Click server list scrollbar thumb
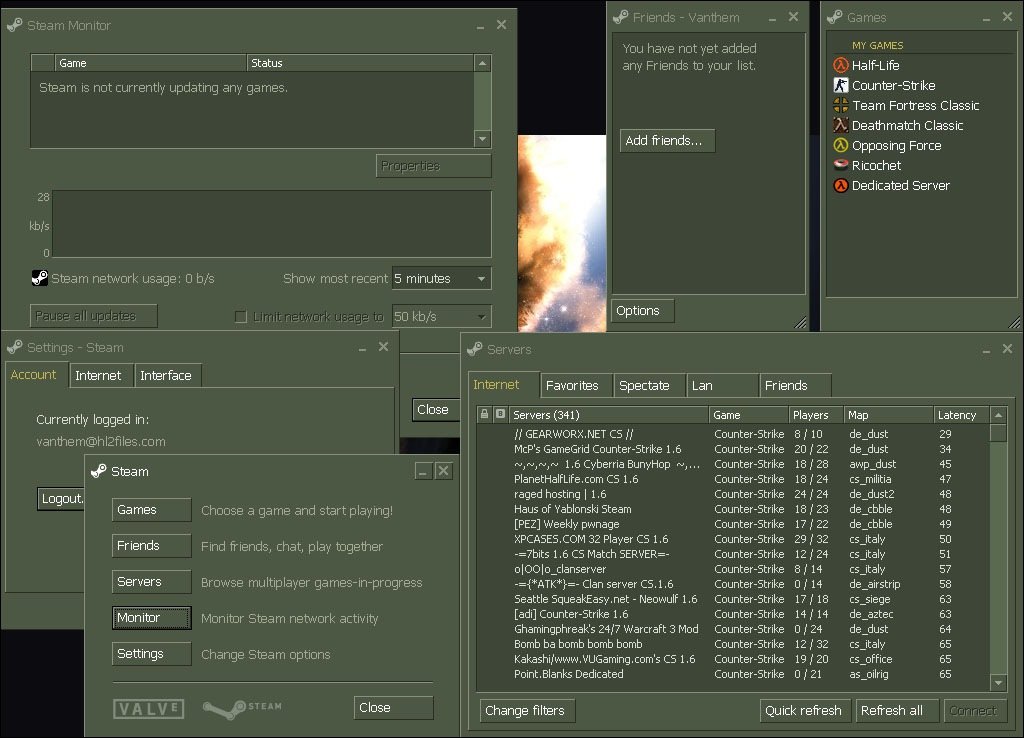The width and height of the screenshot is (1024, 738). coord(998,432)
